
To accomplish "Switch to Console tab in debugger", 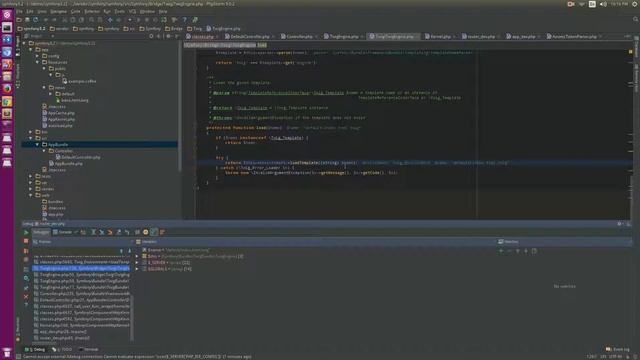I will tap(62, 232).
